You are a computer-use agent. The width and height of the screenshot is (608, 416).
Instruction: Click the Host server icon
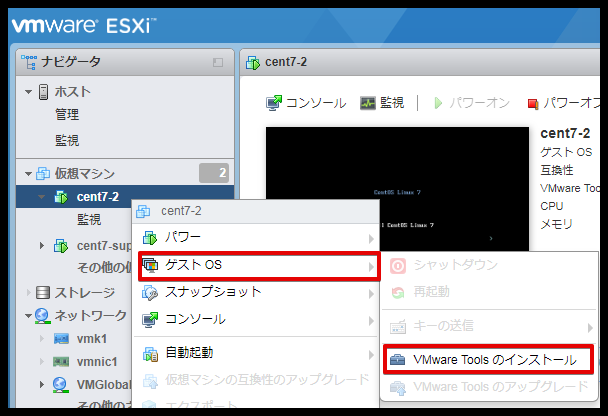coord(43,92)
